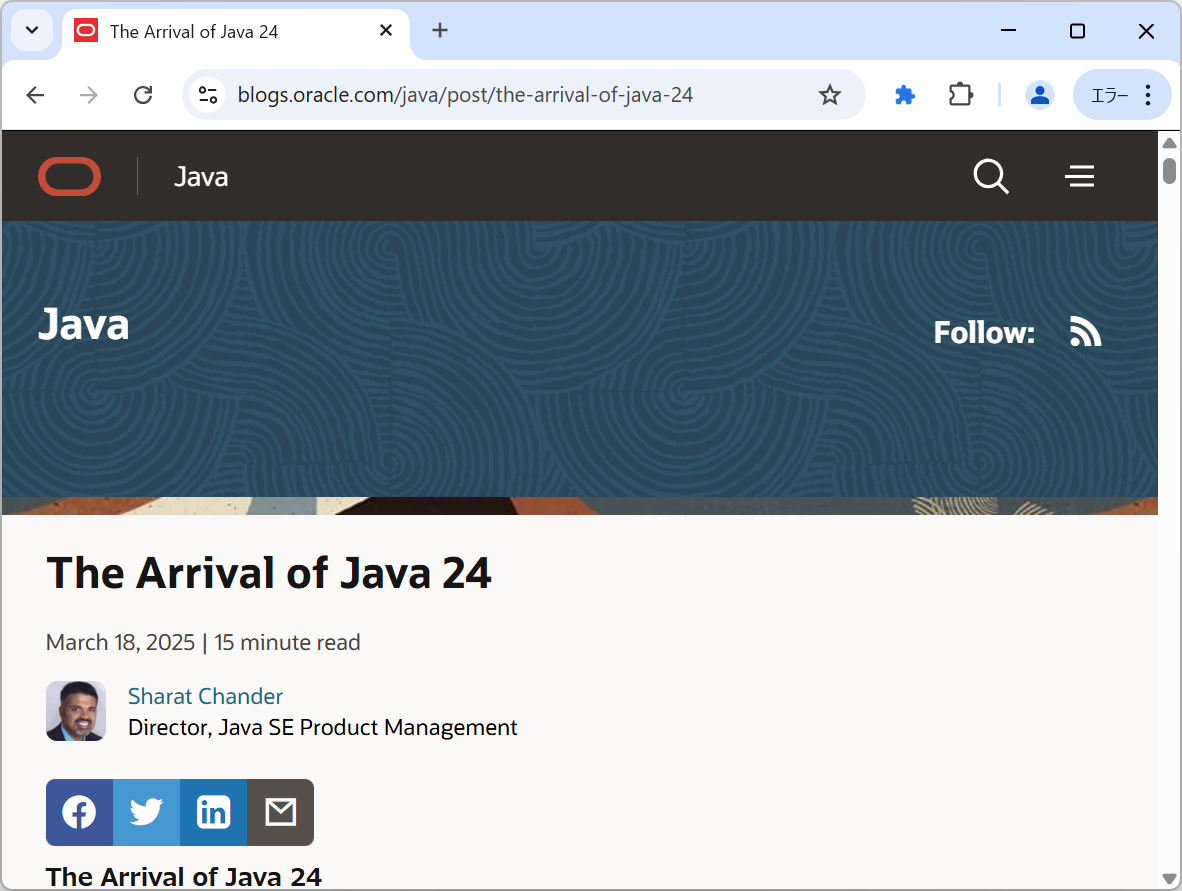Share the article on Facebook

(79, 812)
